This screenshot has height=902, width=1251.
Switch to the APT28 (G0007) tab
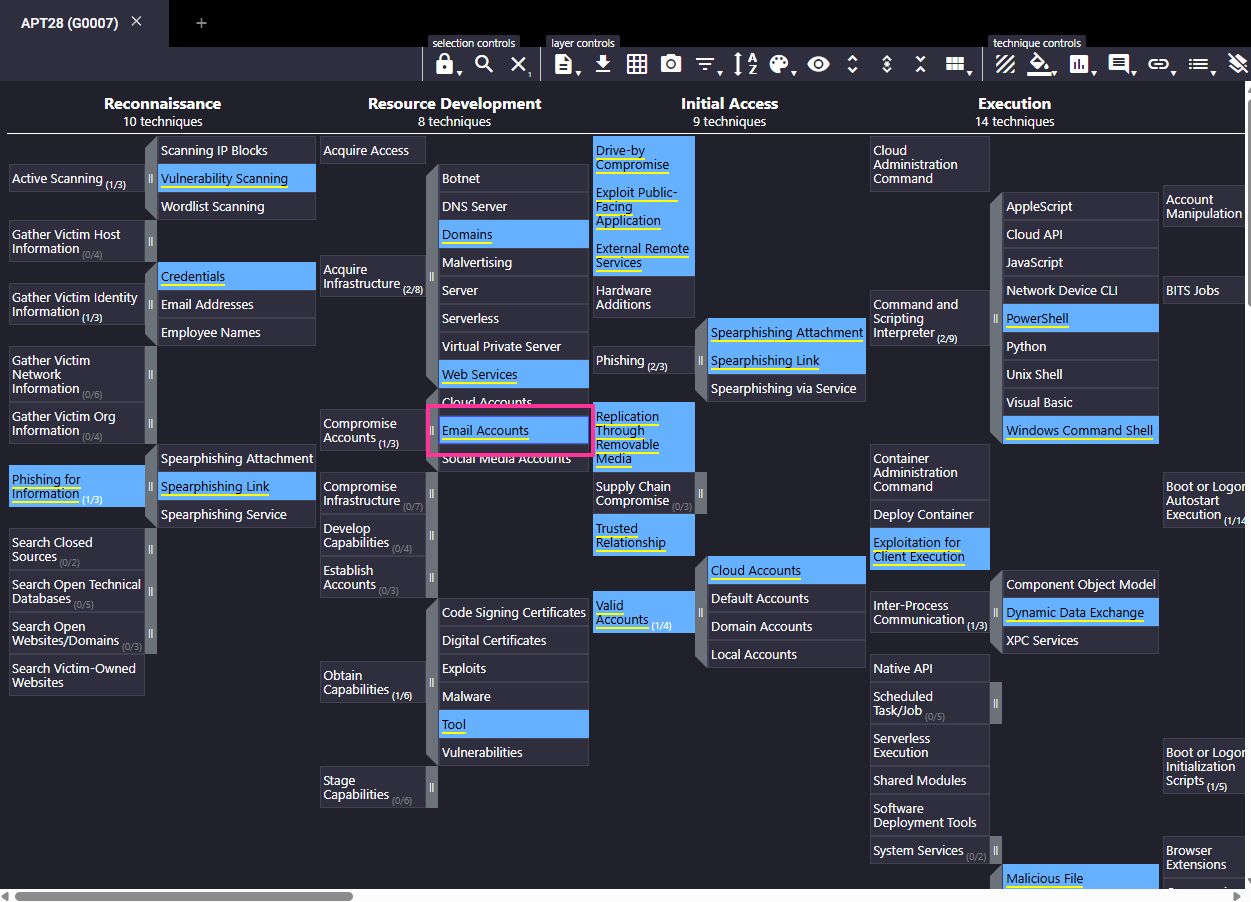pyautogui.click(x=70, y=23)
